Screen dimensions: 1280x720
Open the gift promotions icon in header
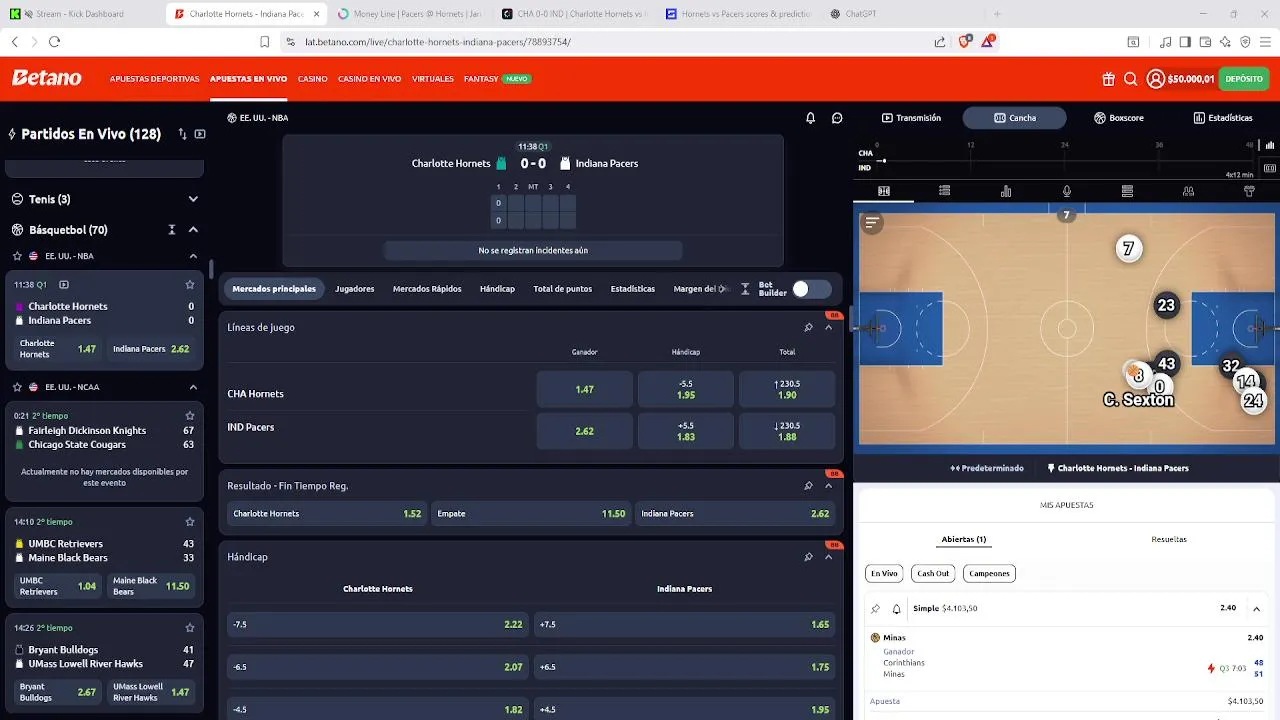tap(1109, 79)
